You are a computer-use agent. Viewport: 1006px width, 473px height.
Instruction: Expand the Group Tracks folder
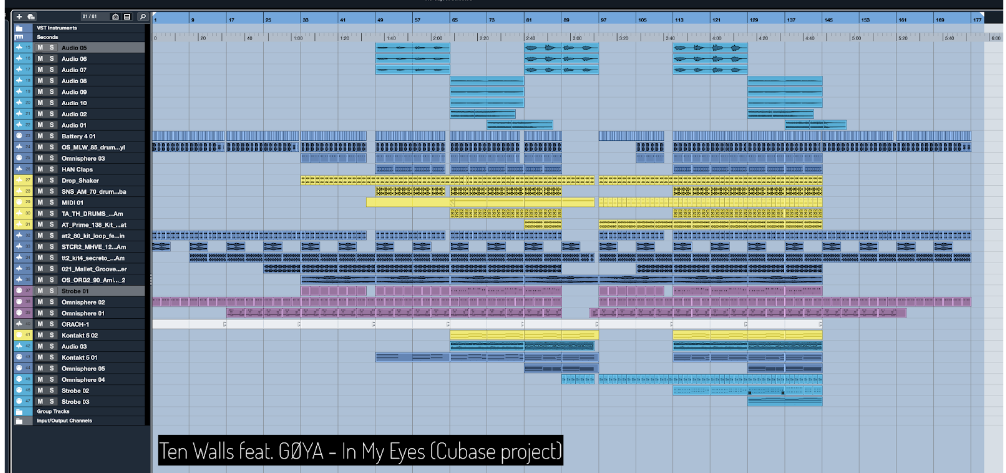[x=20, y=411]
